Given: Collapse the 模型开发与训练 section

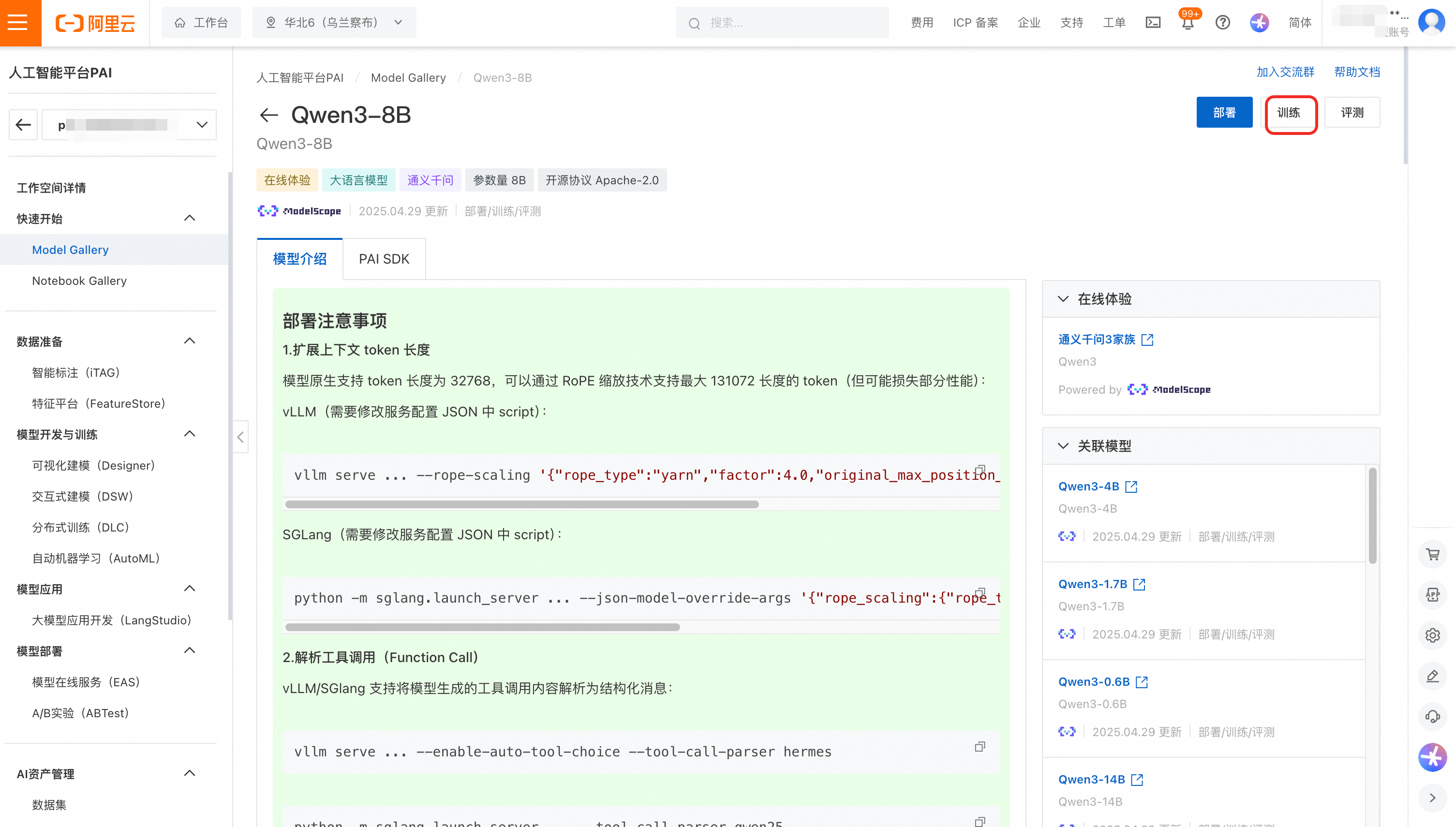Looking at the screenshot, I should pyautogui.click(x=190, y=434).
